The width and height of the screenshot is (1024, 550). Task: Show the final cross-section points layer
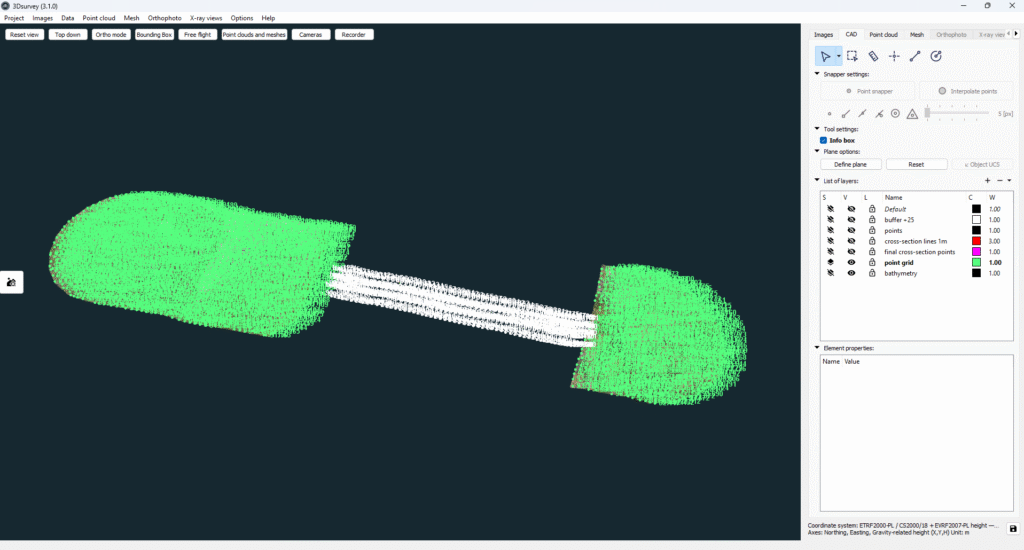[x=851, y=251]
